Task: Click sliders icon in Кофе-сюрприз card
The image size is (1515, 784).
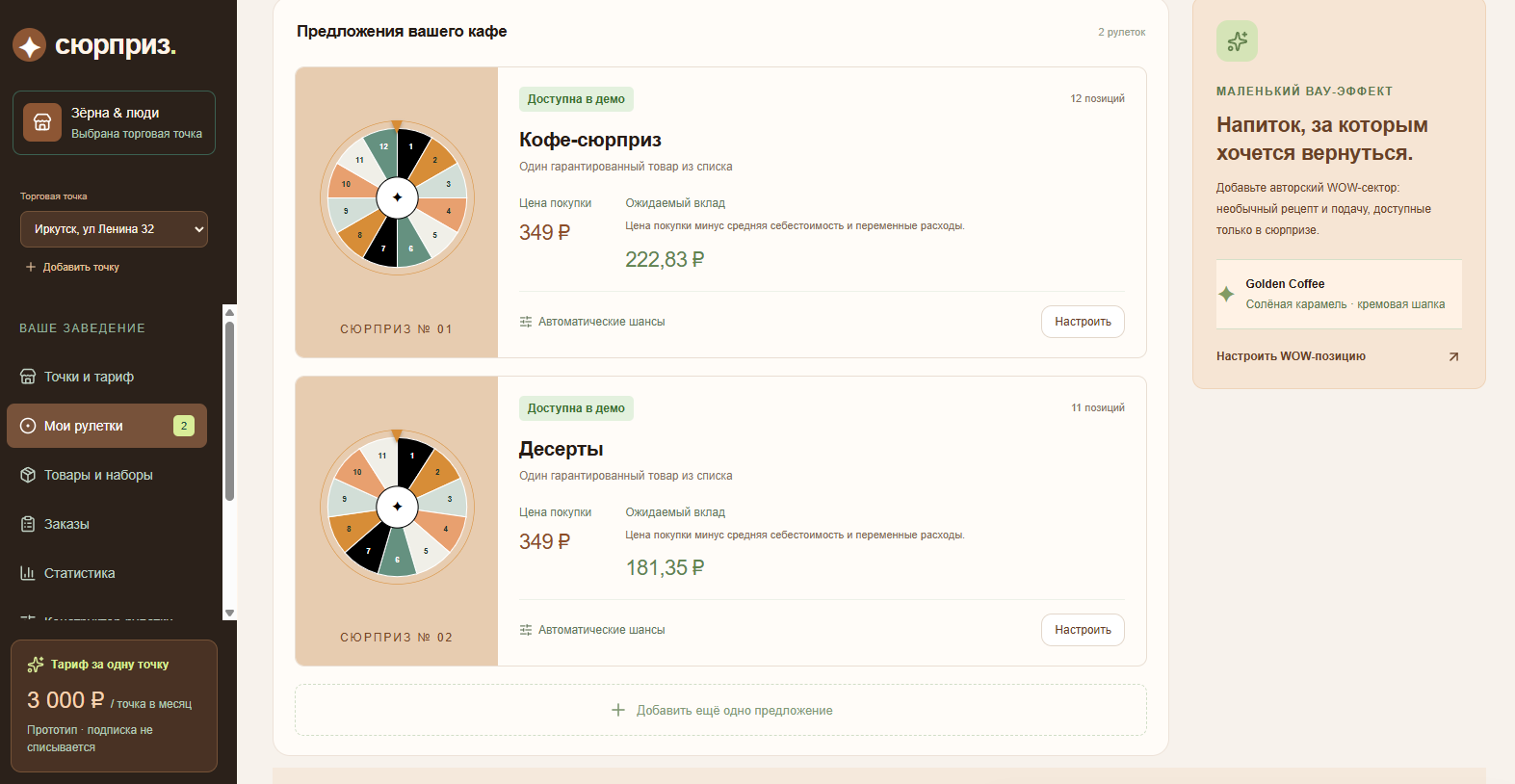Action: [x=526, y=322]
